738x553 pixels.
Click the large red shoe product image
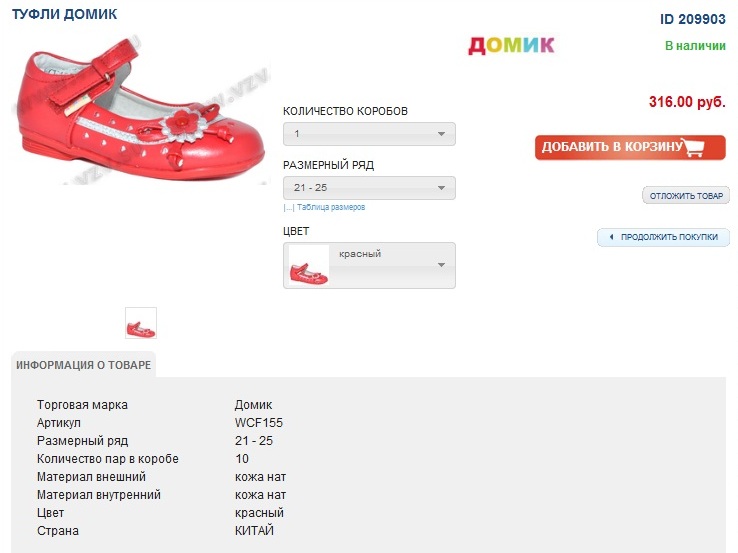140,110
